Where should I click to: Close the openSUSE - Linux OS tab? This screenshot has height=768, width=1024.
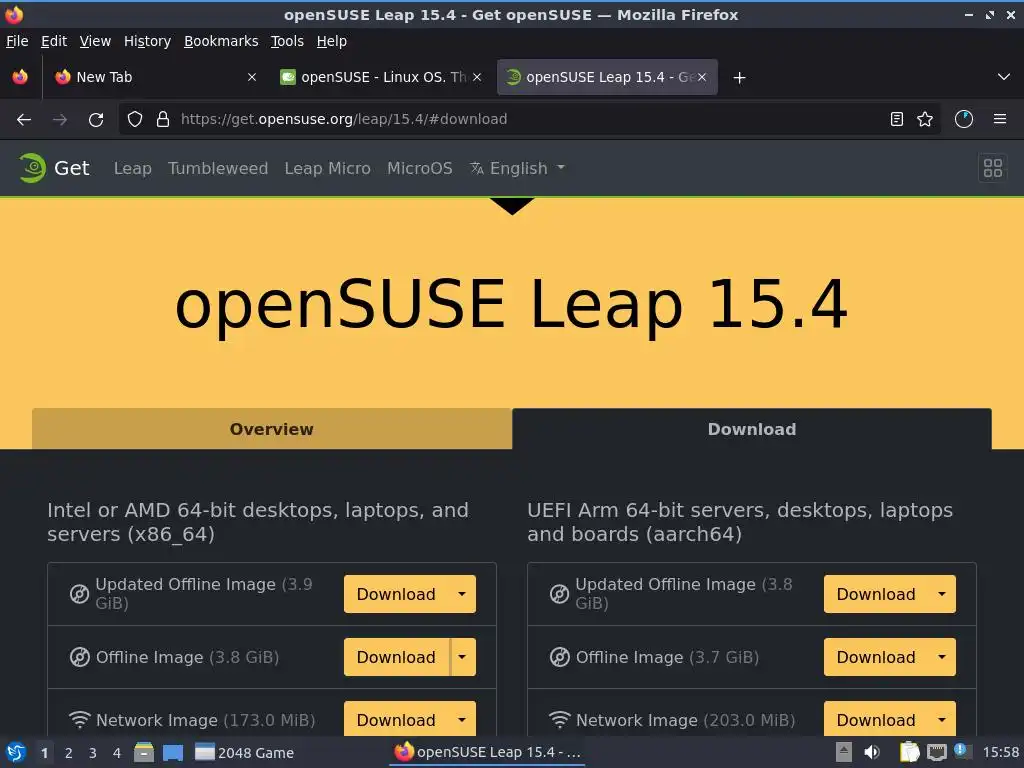click(x=477, y=77)
